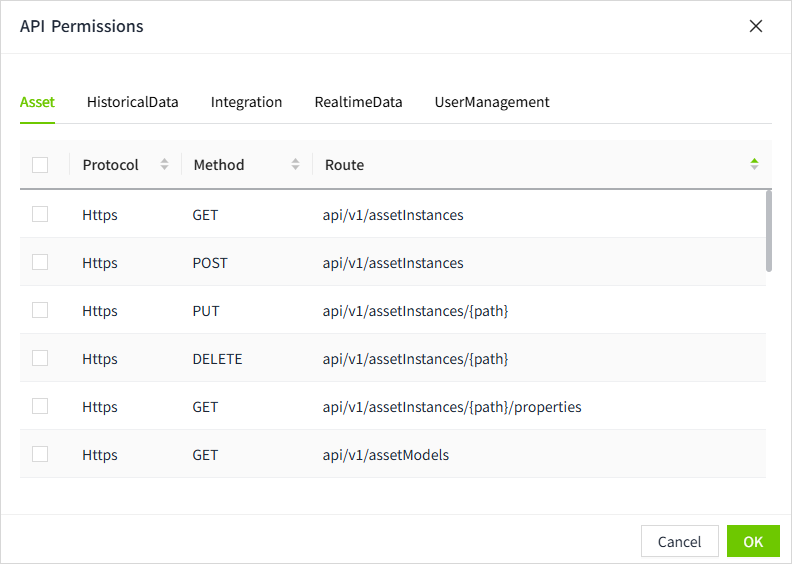The image size is (792, 564).
Task: Select the UserManagement tab
Action: click(x=491, y=102)
